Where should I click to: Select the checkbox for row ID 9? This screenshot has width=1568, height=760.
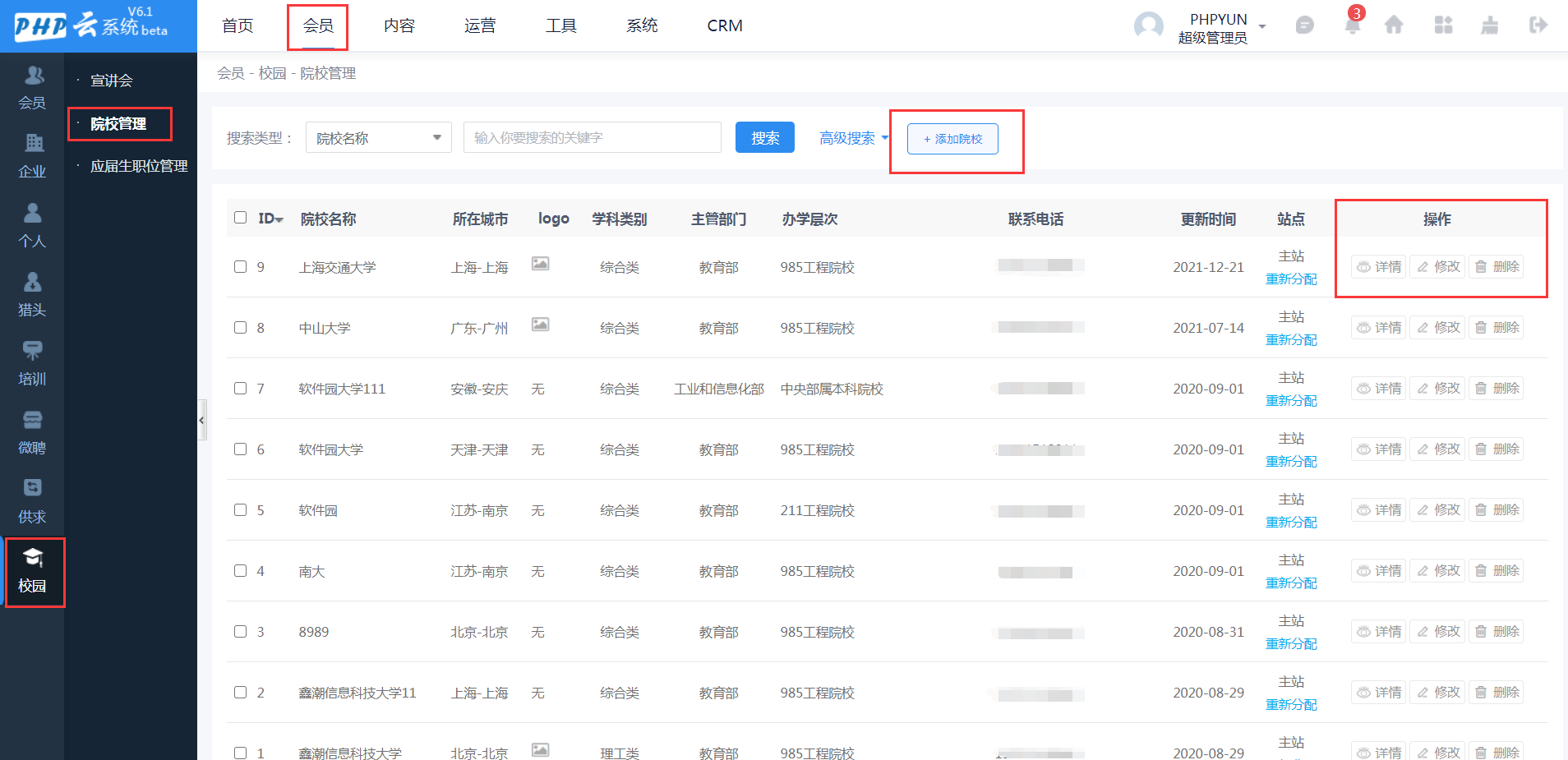(x=240, y=267)
